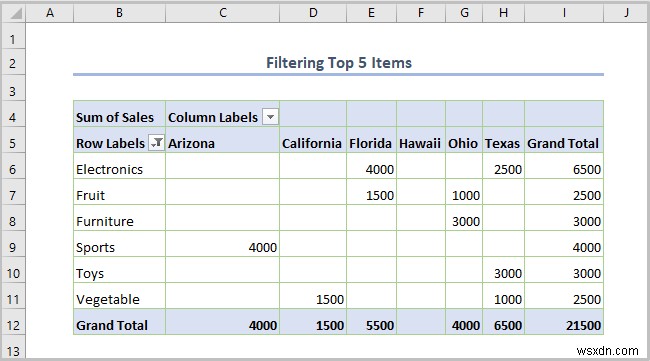Select the 'Grand Total' column header cell
Screen dimensions: 650x361
[564, 140]
